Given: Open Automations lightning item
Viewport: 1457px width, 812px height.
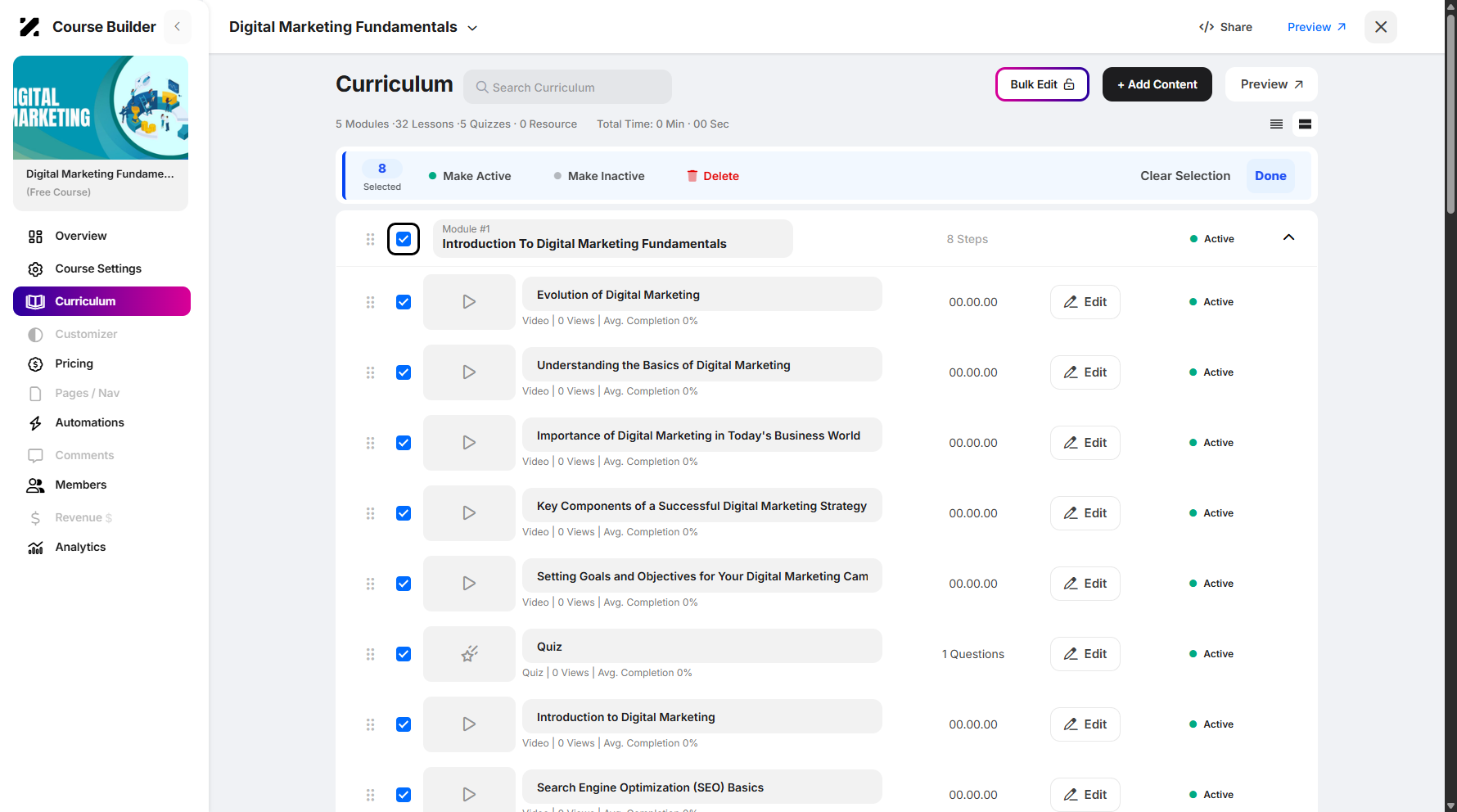Looking at the screenshot, I should click(x=76, y=422).
